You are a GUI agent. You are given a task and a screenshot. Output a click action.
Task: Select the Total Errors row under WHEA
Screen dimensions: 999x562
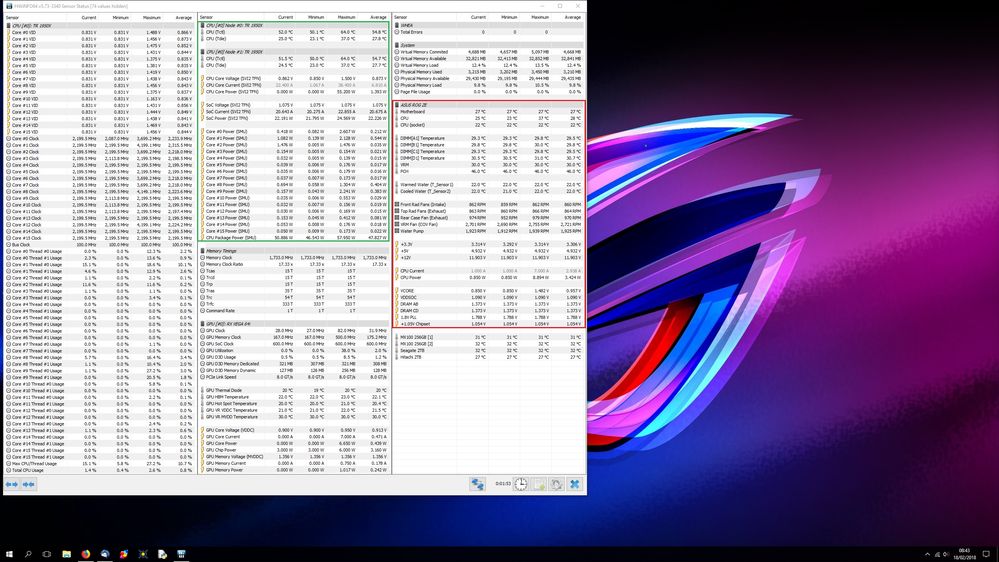click(489, 32)
